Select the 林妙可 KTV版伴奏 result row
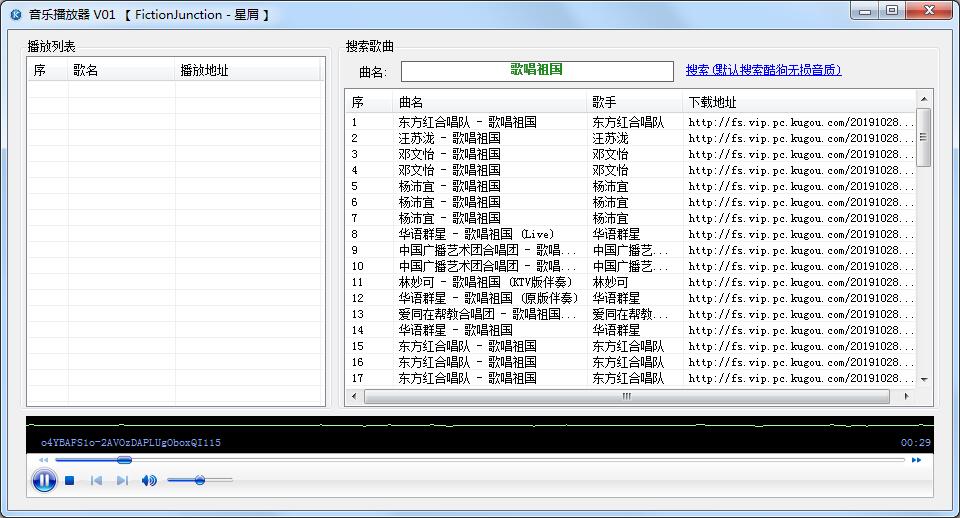 [469, 282]
